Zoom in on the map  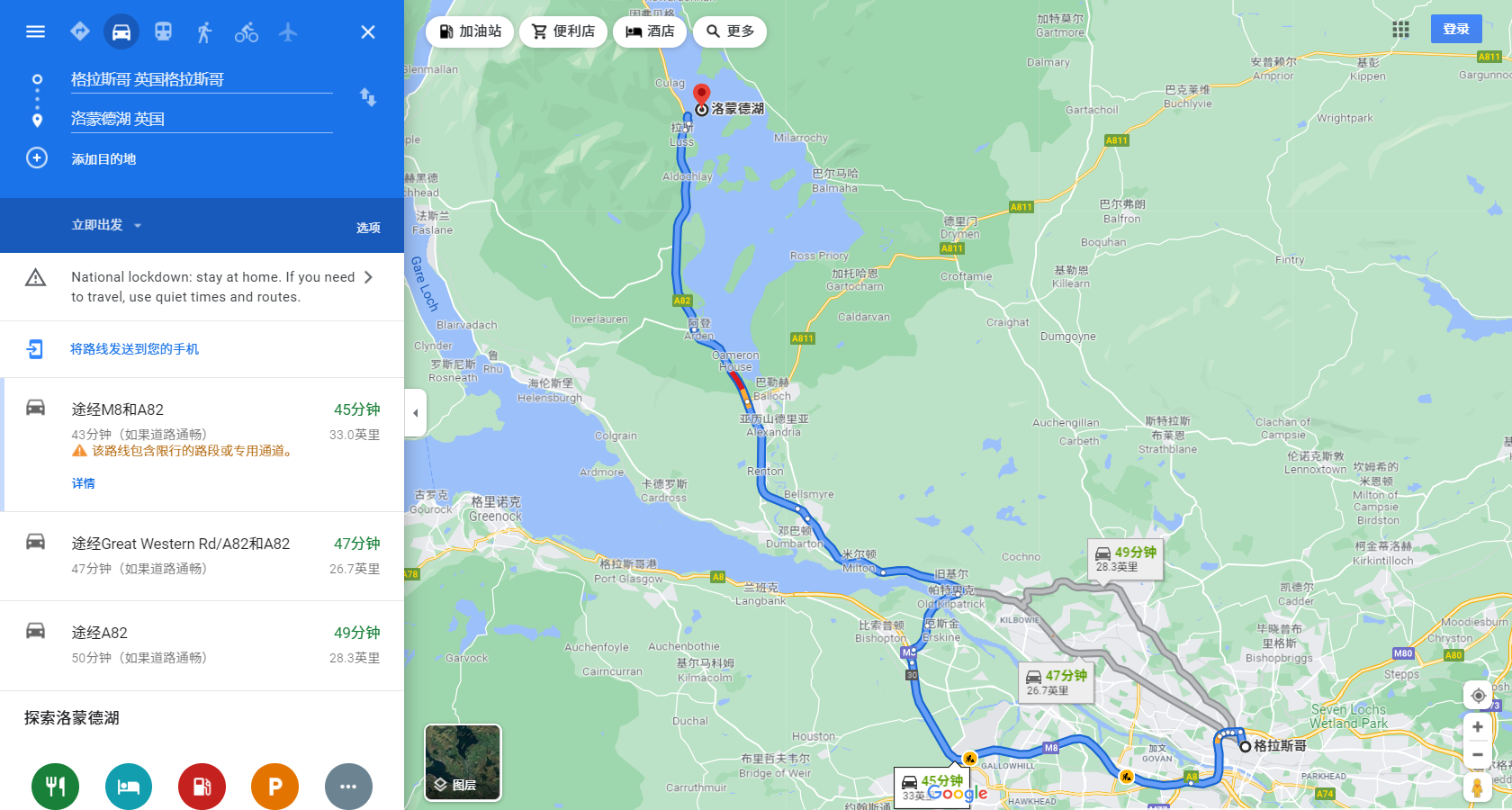click(1478, 727)
